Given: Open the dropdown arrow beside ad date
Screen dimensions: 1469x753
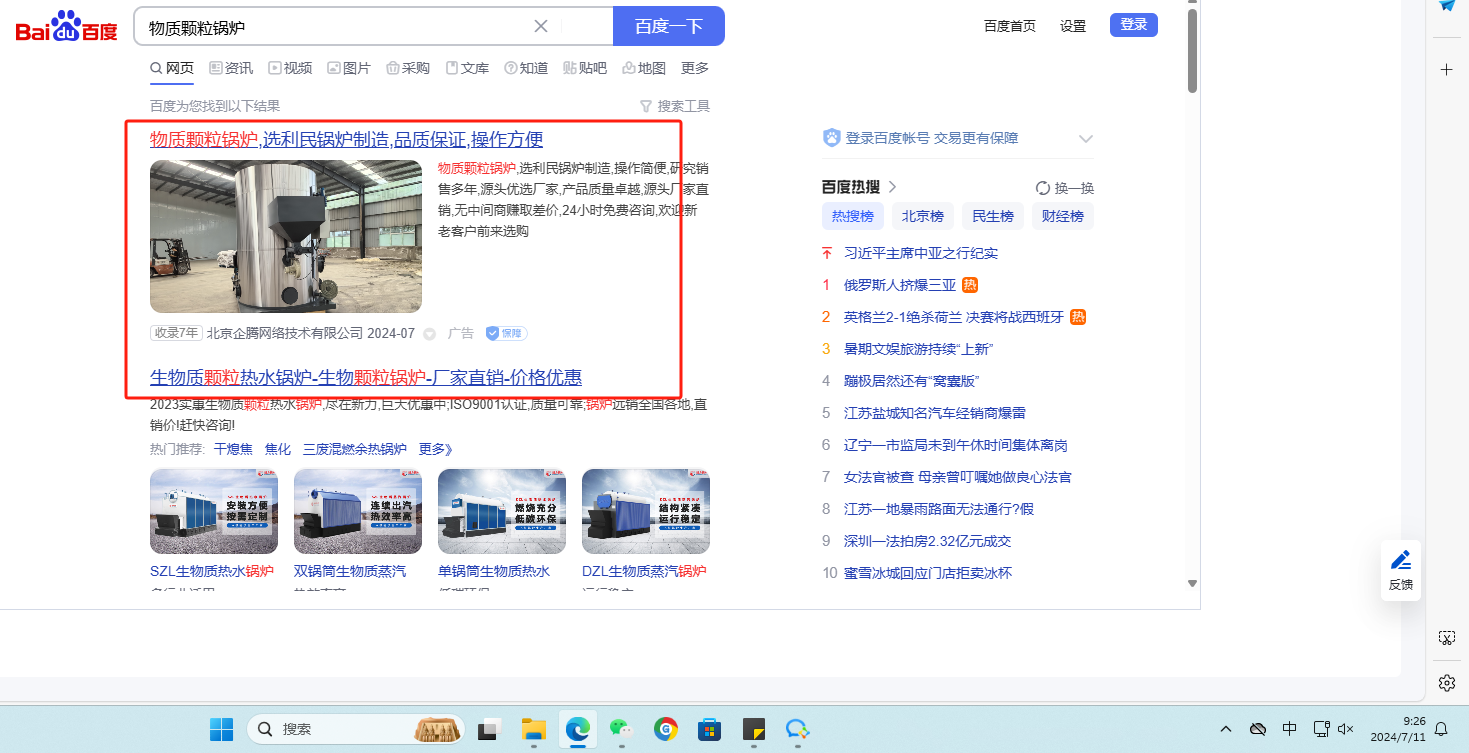Looking at the screenshot, I should click(x=430, y=334).
